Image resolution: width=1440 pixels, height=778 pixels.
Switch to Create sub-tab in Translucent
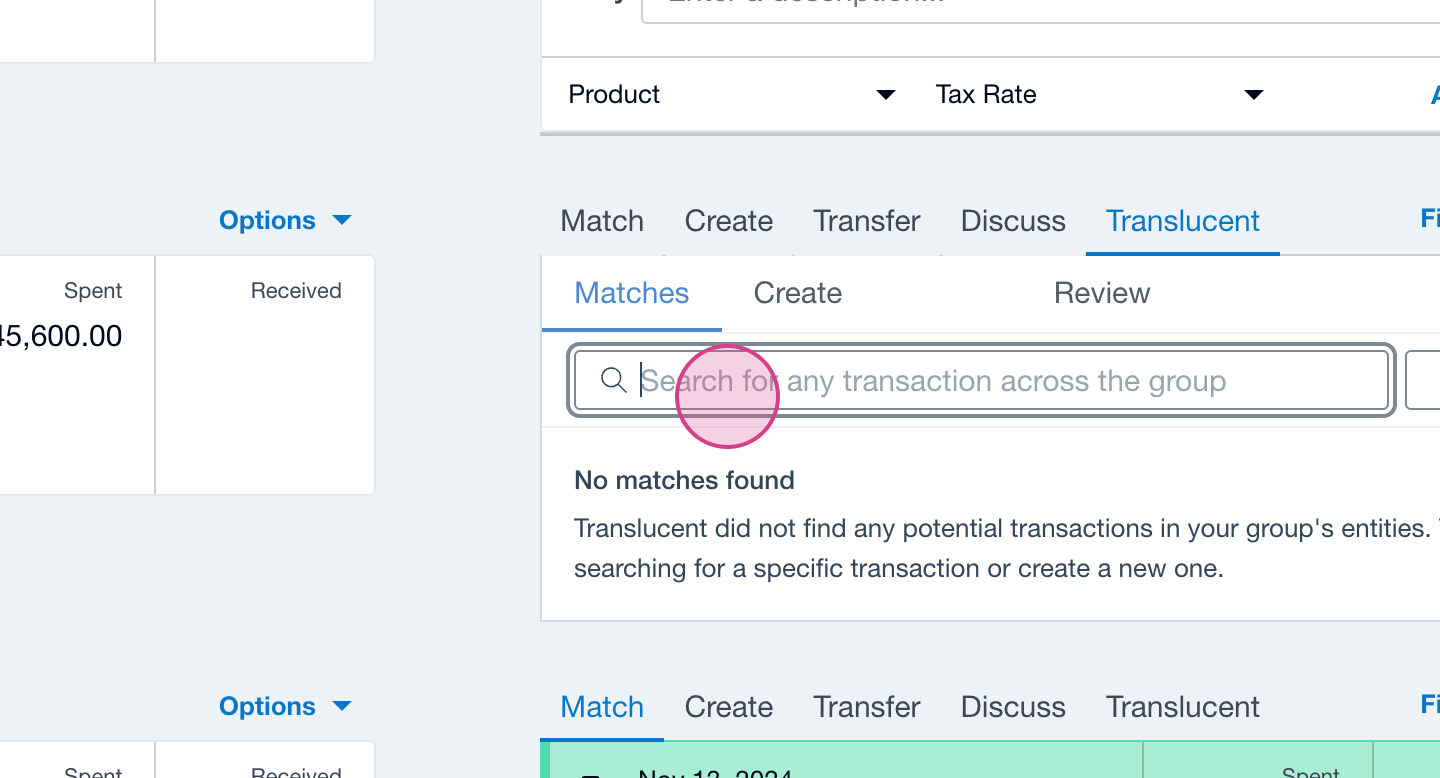(x=797, y=293)
